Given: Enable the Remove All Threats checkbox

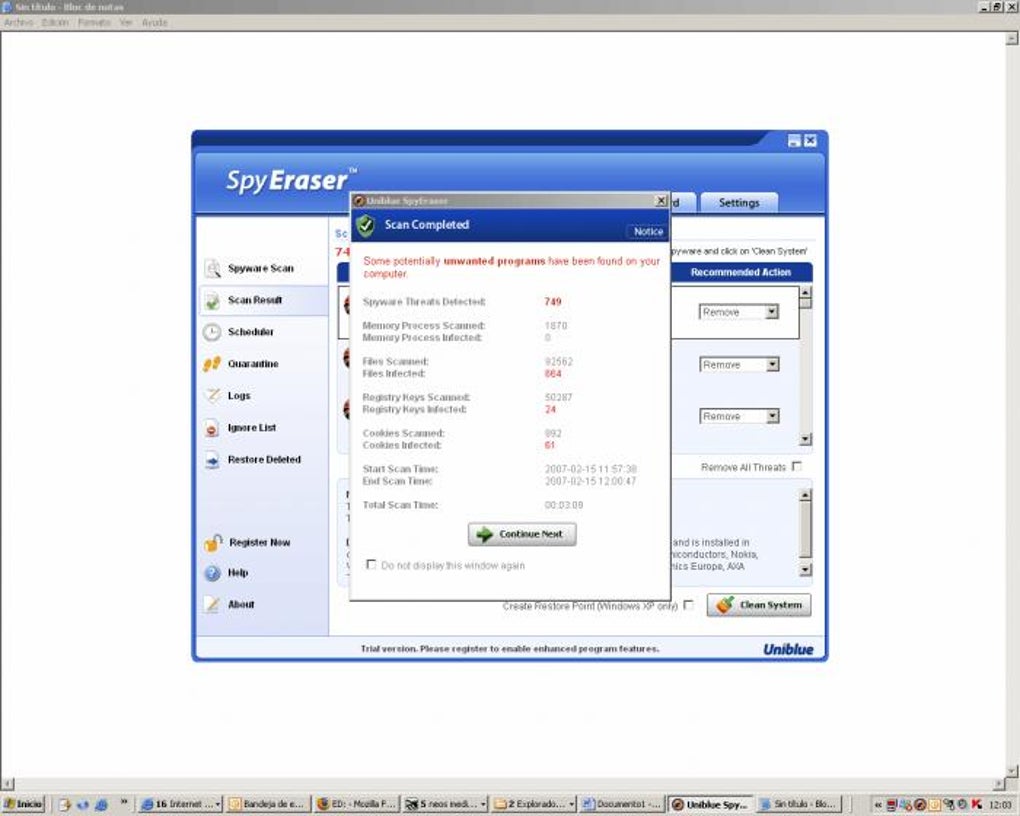Looking at the screenshot, I should 797,467.
